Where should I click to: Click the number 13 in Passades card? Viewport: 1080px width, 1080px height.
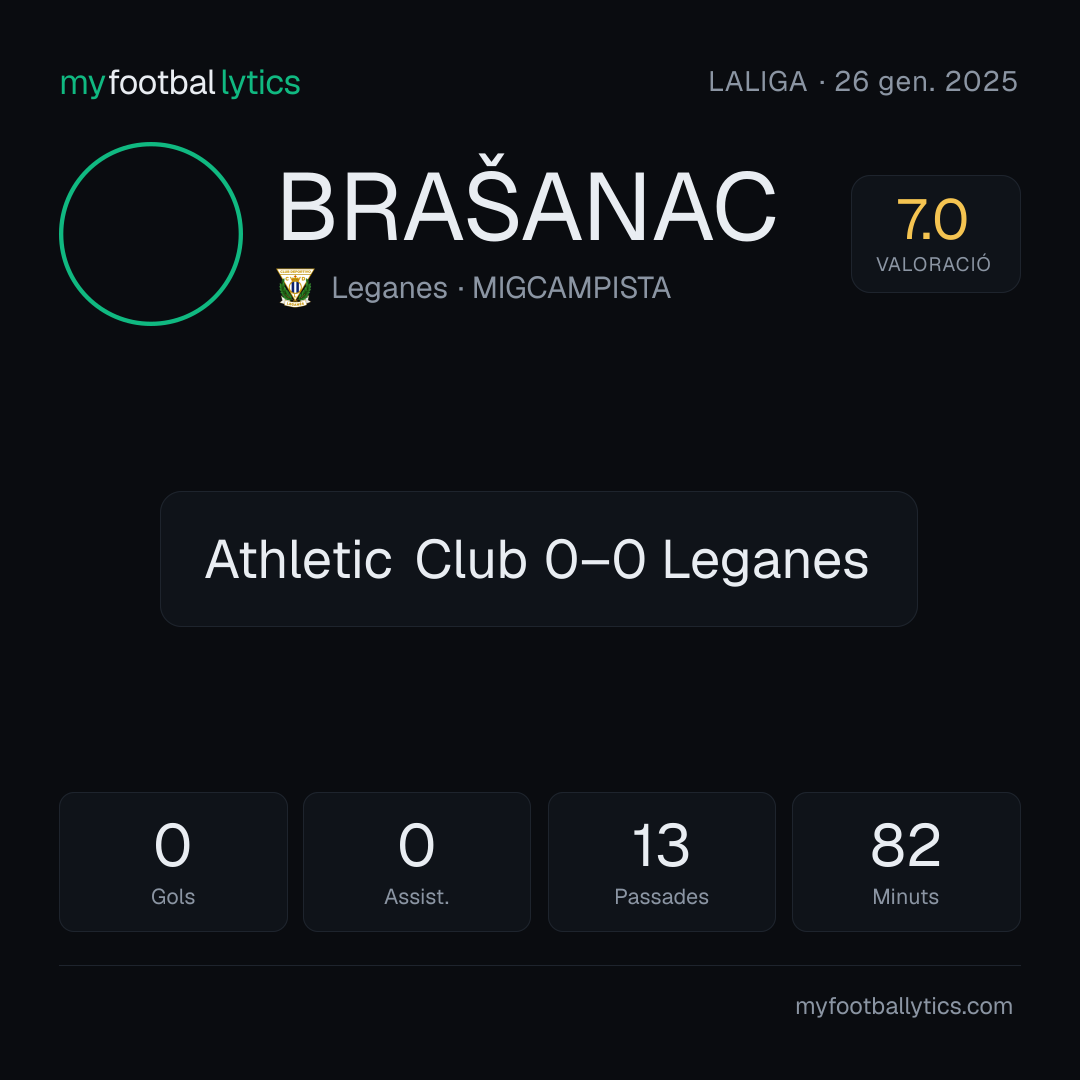[x=661, y=845]
